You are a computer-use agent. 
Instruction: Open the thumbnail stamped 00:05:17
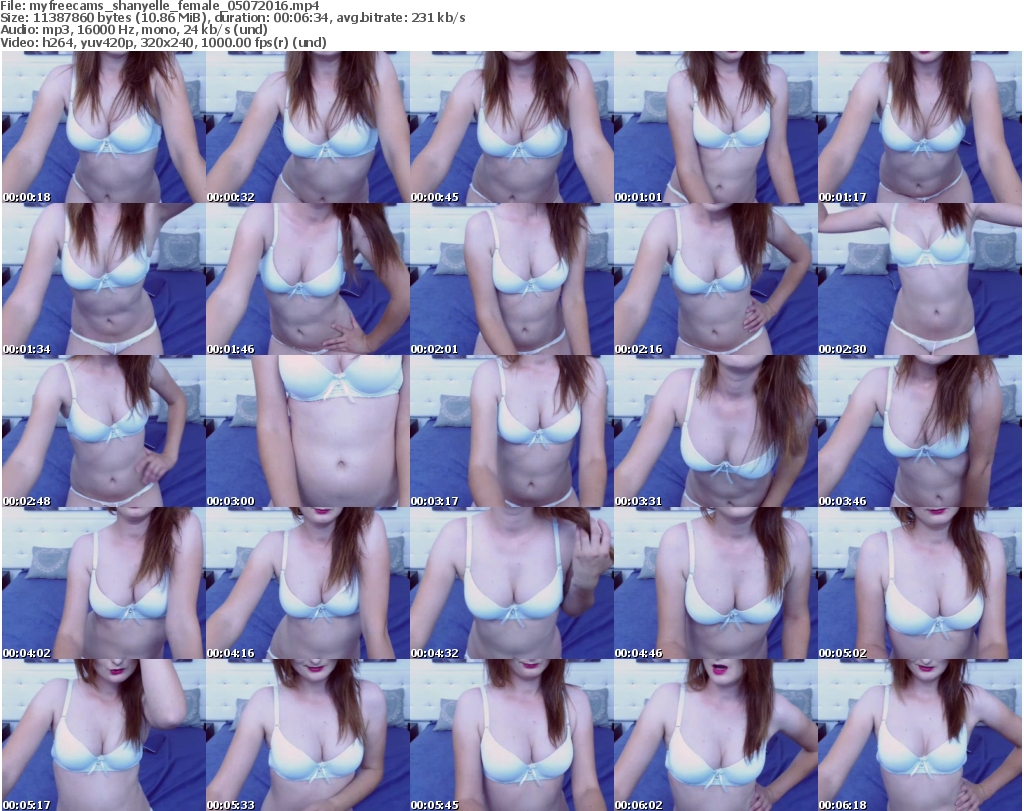coord(104,735)
